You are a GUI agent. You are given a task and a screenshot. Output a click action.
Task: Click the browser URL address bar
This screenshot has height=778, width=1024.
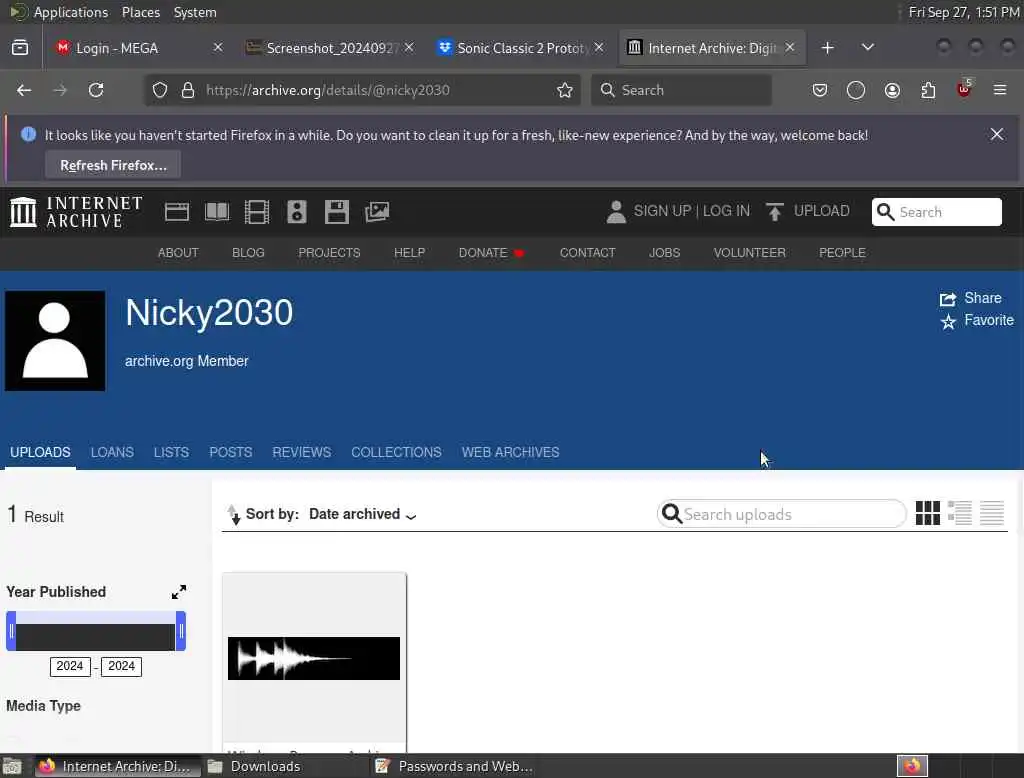(x=362, y=90)
